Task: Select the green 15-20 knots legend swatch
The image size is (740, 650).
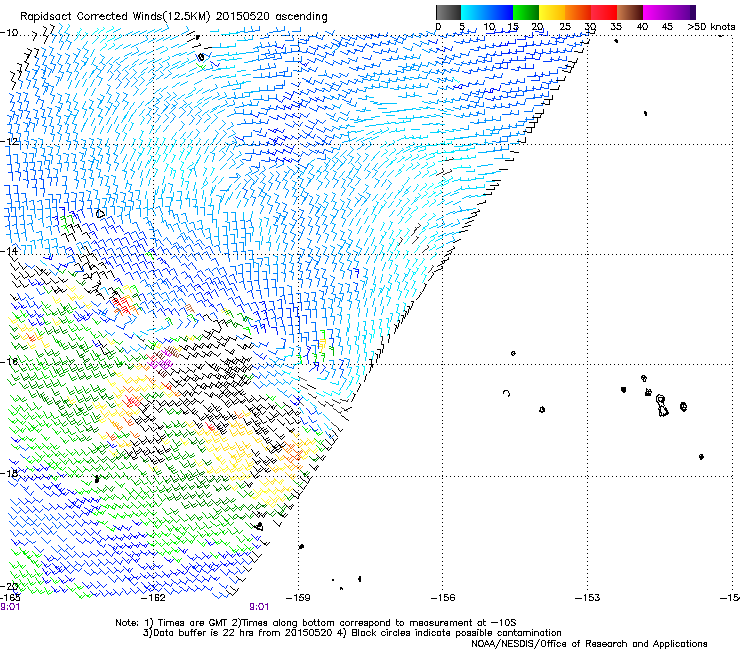Action: click(x=526, y=12)
